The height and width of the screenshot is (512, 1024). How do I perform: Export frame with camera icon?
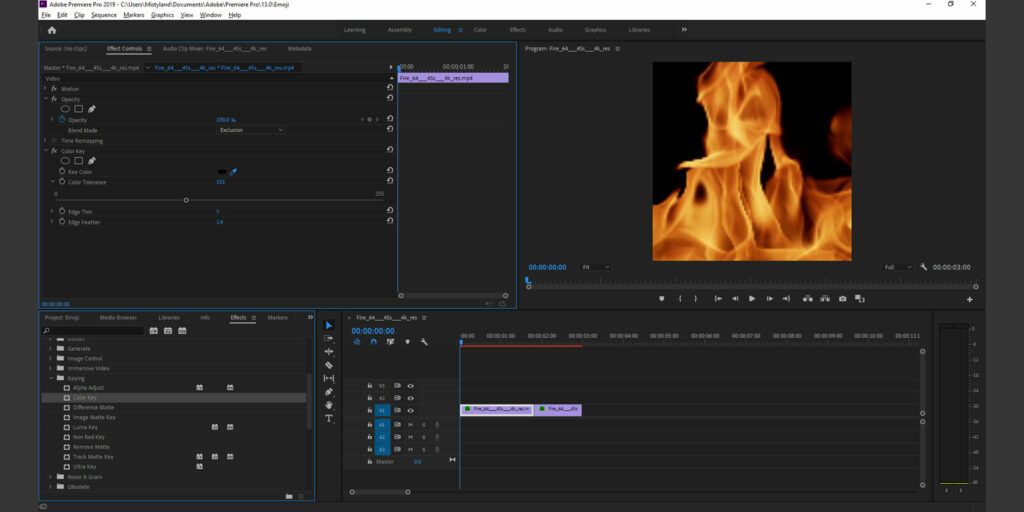[842, 298]
